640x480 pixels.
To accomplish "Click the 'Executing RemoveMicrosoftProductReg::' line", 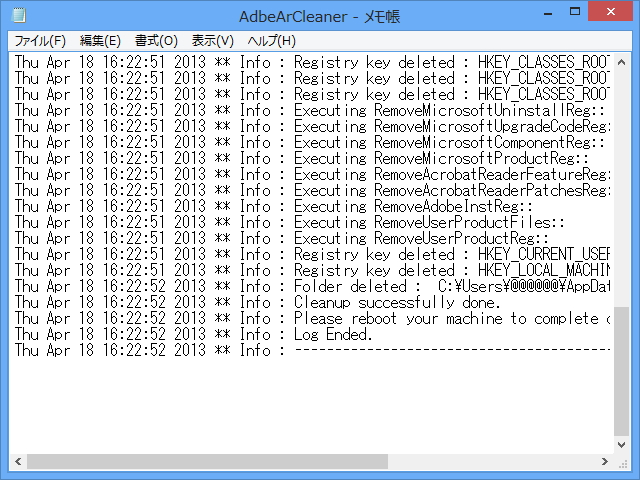I will pos(302,158).
